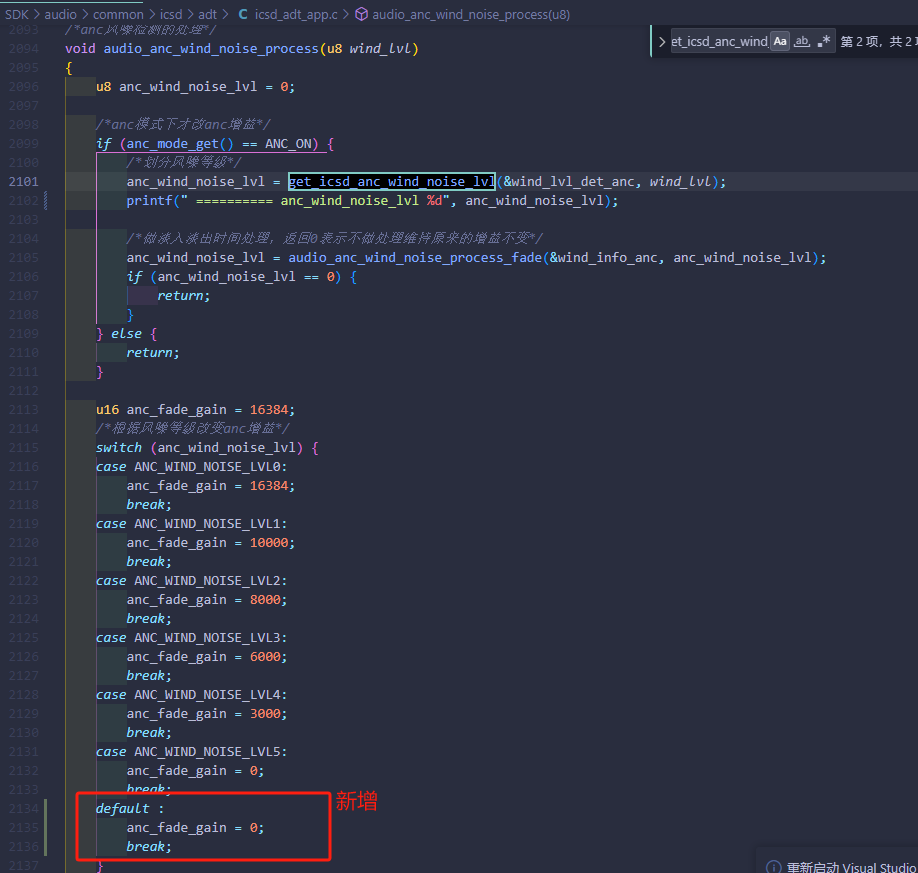The image size is (918, 873).
Task: Open the adt breadcrumb folder
Action: (207, 15)
